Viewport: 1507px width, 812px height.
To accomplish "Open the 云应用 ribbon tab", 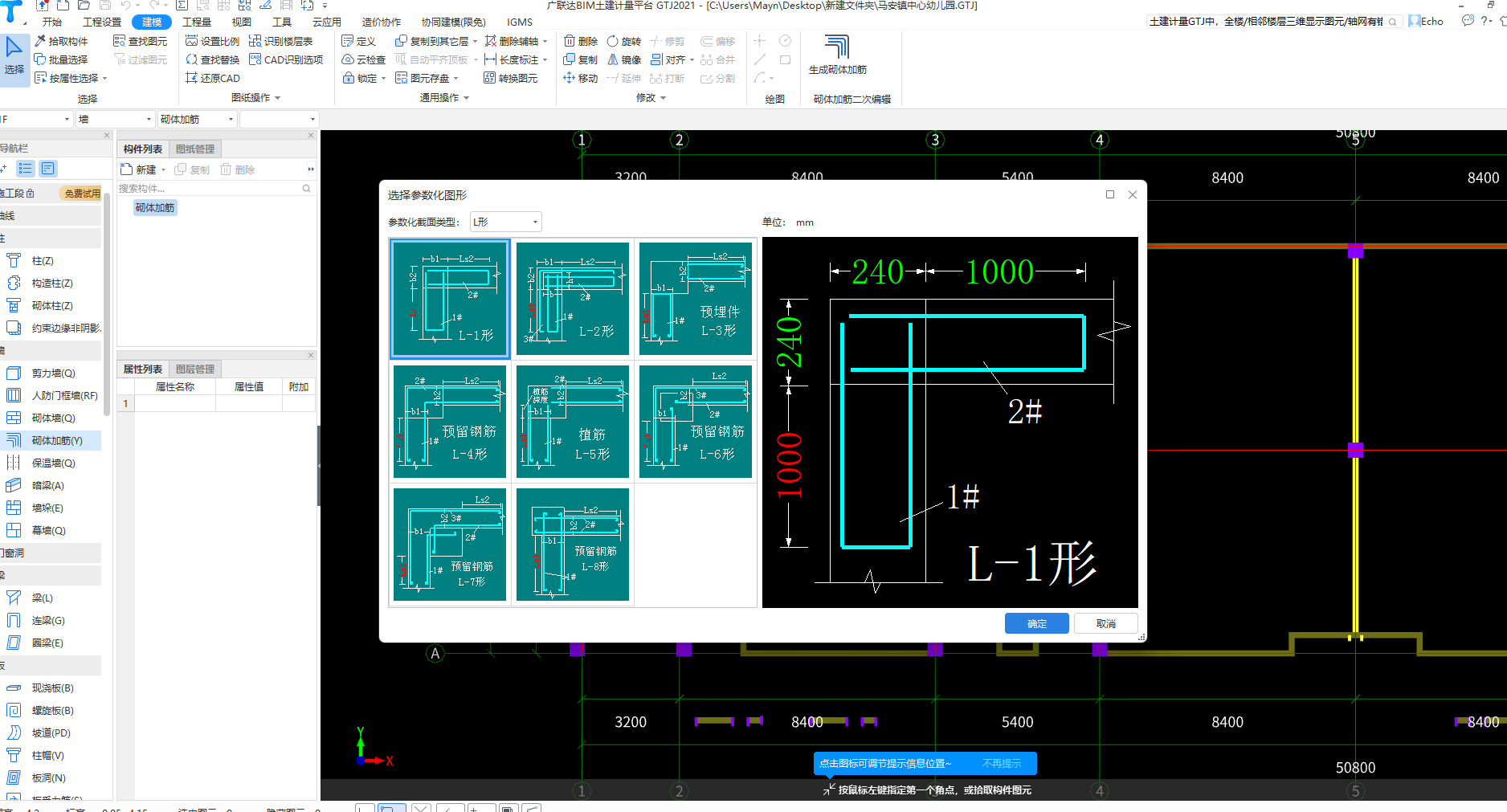I will pyautogui.click(x=327, y=22).
